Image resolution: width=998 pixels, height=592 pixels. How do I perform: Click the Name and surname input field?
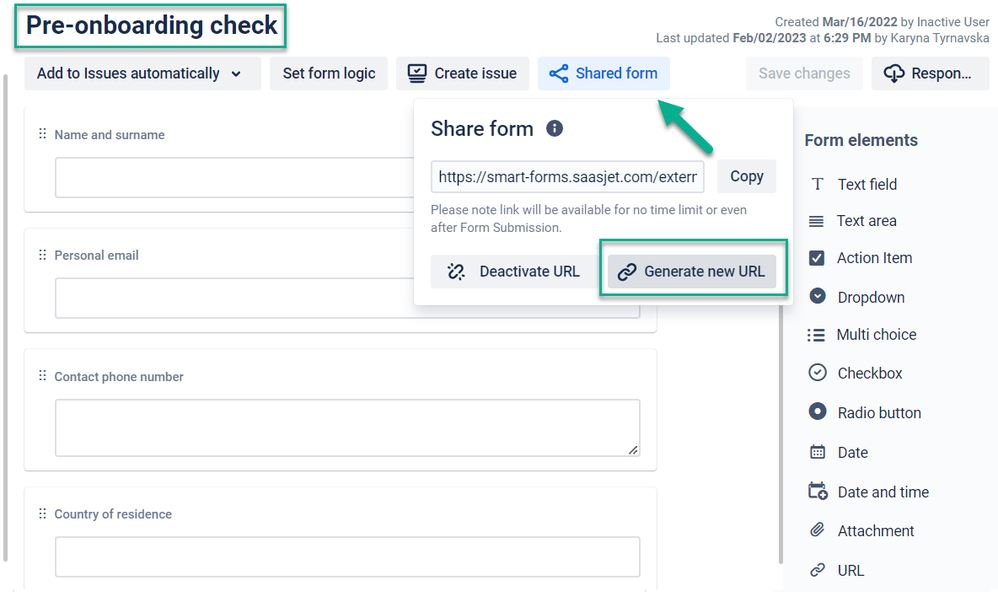pyautogui.click(x=234, y=178)
